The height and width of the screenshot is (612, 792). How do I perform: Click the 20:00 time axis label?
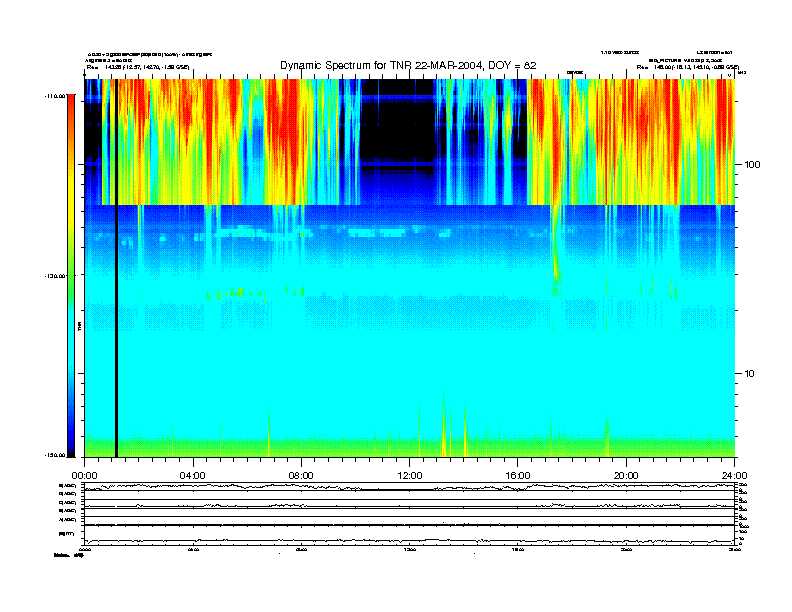(626, 476)
